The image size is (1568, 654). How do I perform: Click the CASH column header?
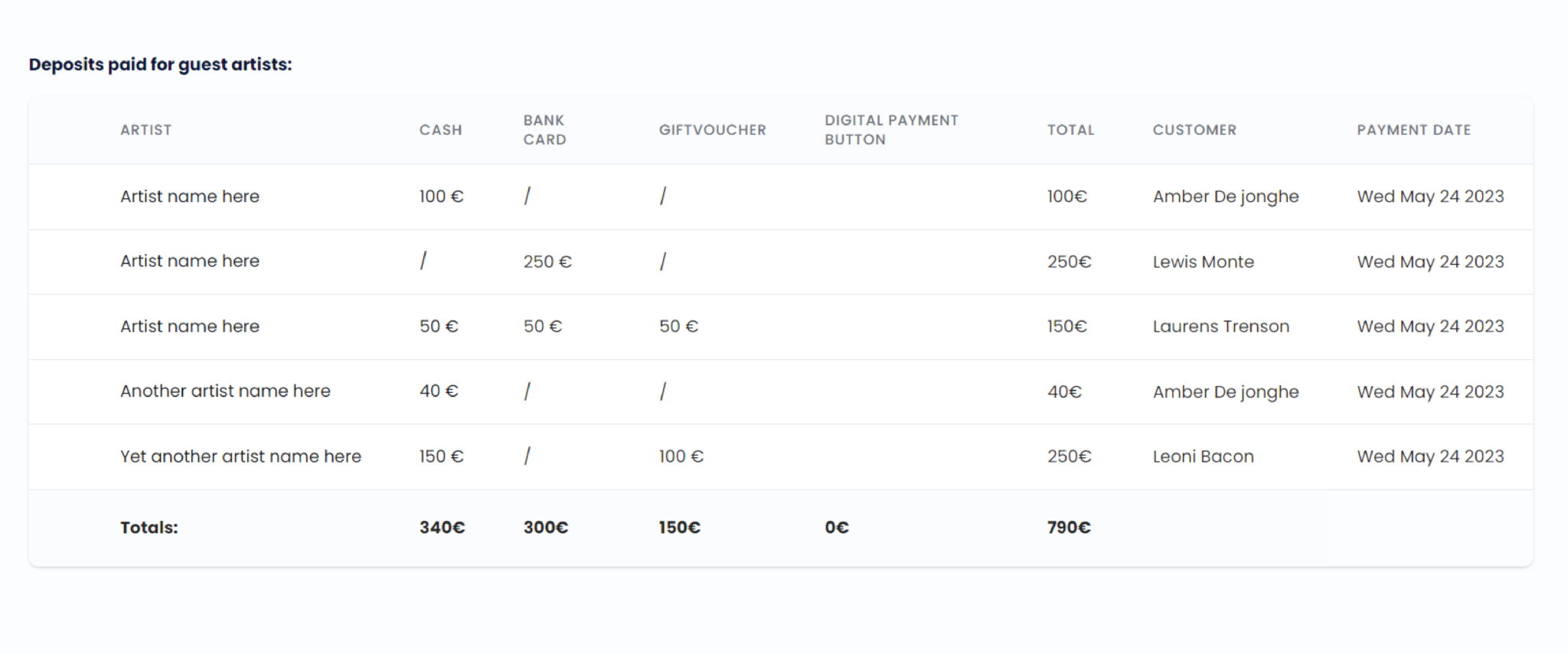pyautogui.click(x=440, y=130)
